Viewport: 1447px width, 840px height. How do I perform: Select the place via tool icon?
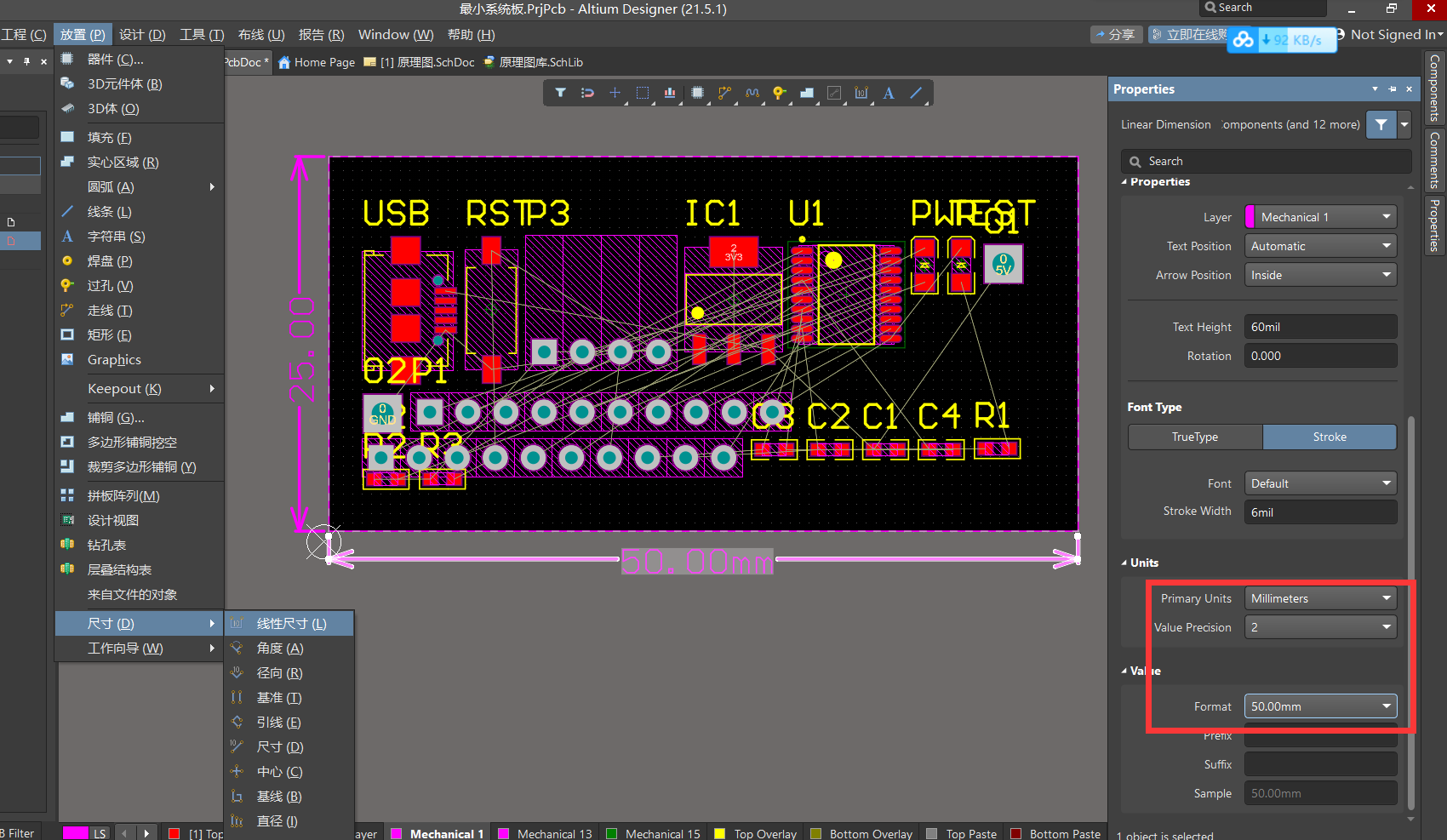[780, 93]
